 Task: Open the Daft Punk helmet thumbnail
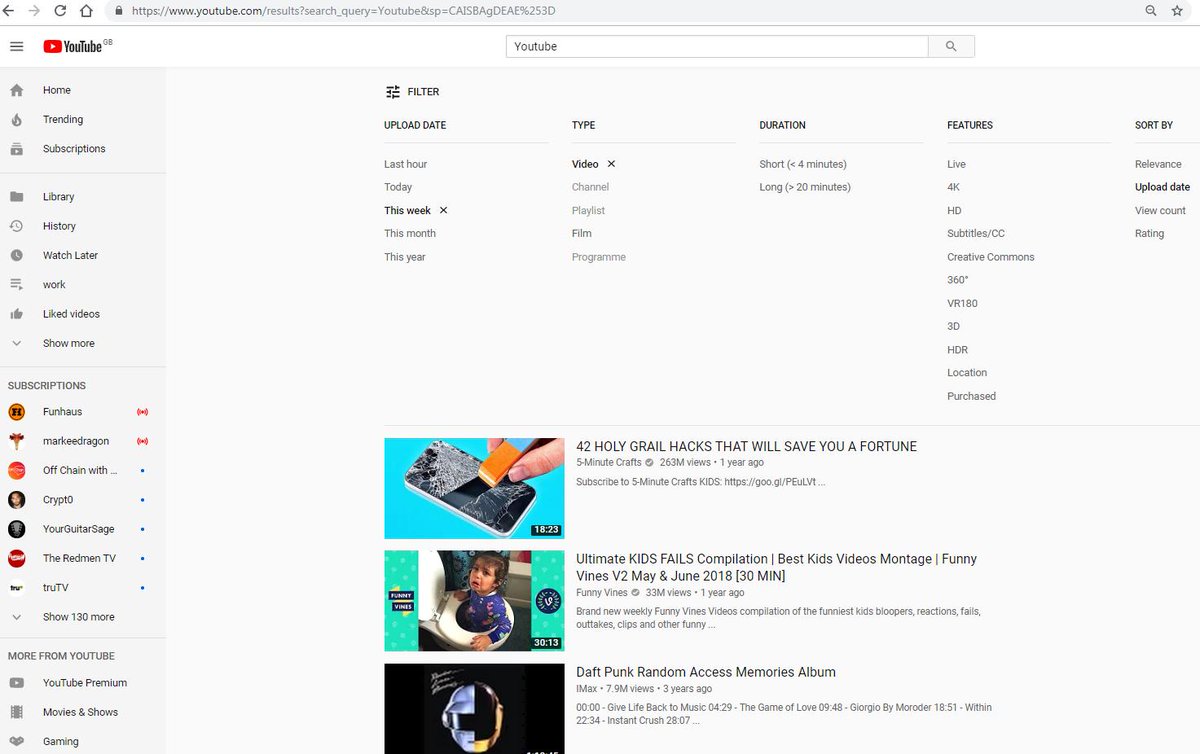tap(474, 709)
